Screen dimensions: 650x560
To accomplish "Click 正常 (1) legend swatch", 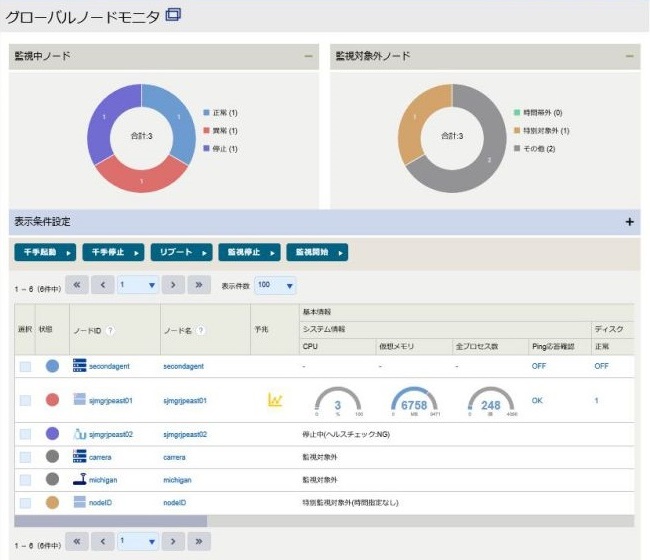I will (x=206, y=112).
